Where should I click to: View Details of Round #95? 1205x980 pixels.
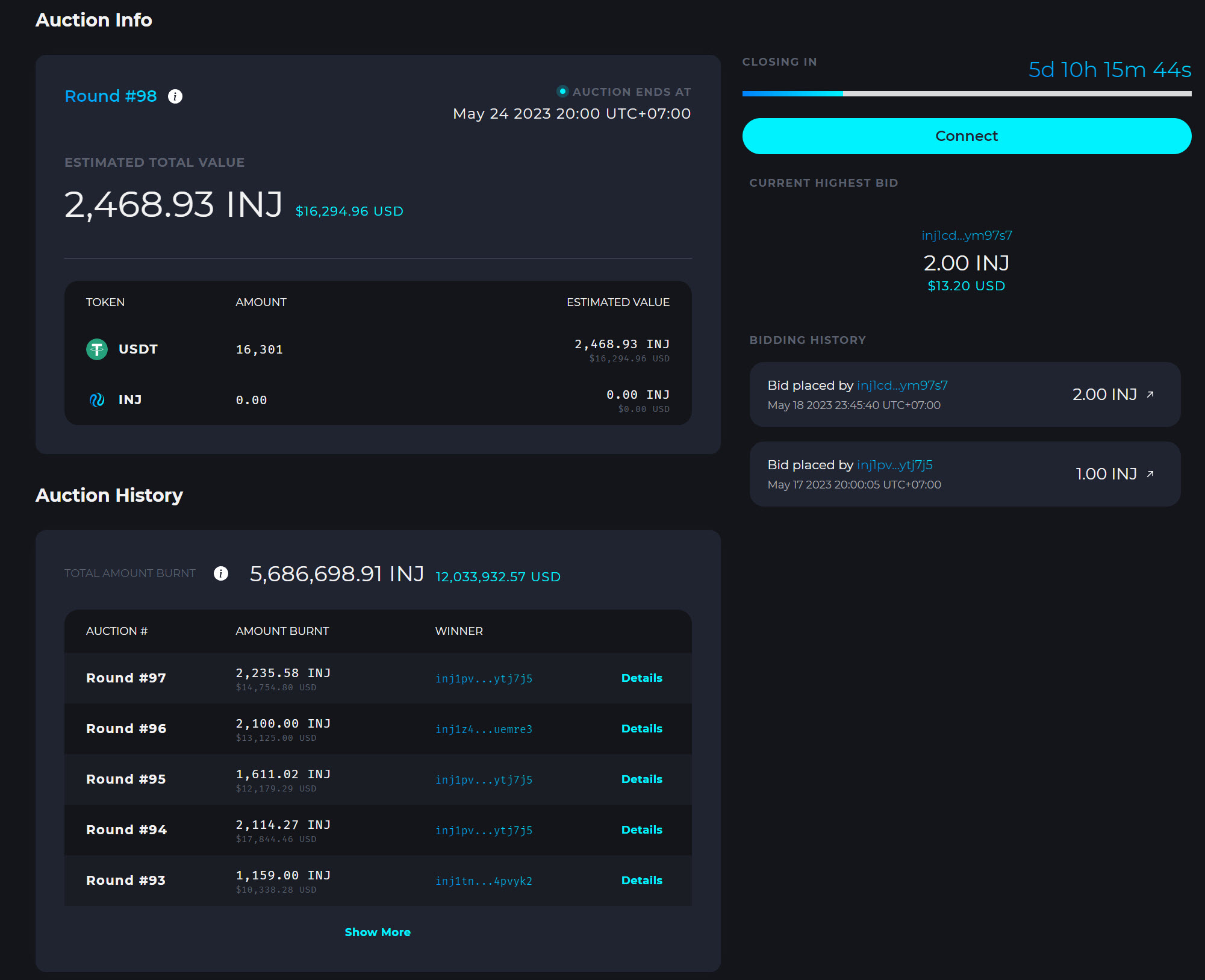641,779
